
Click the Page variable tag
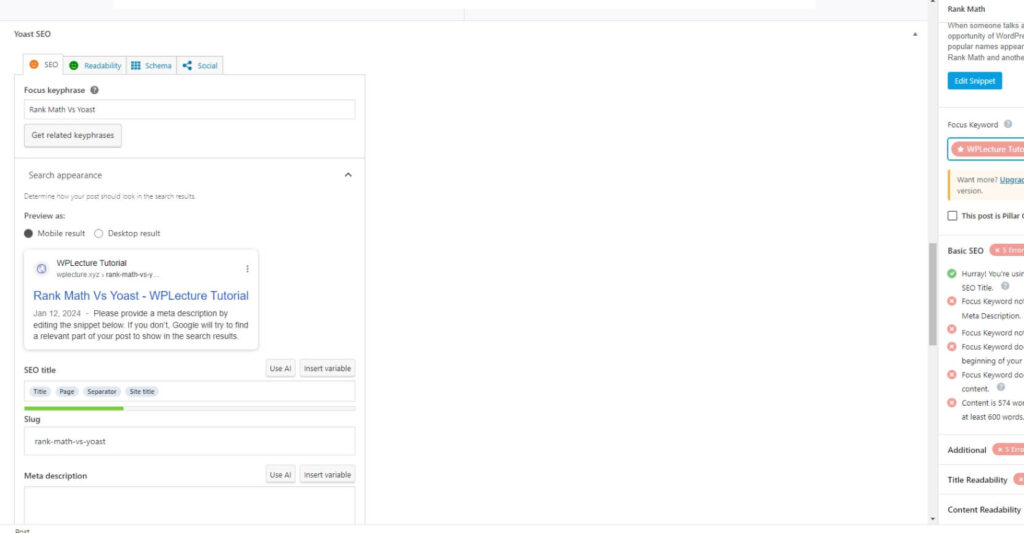coord(67,391)
